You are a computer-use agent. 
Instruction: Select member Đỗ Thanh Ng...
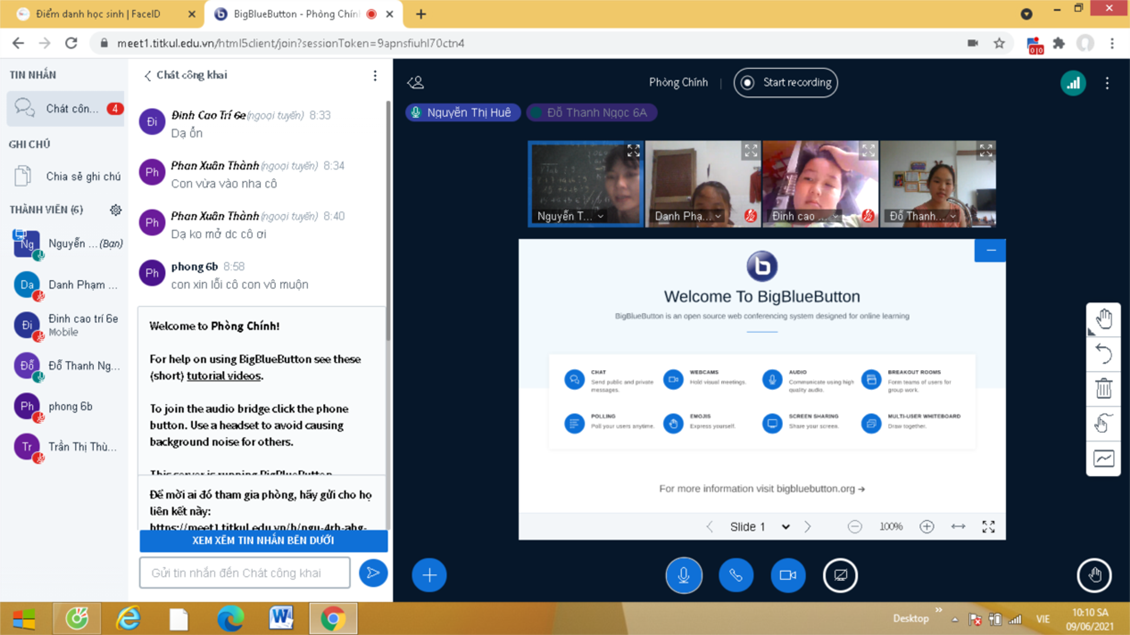pyautogui.click(x=67, y=365)
